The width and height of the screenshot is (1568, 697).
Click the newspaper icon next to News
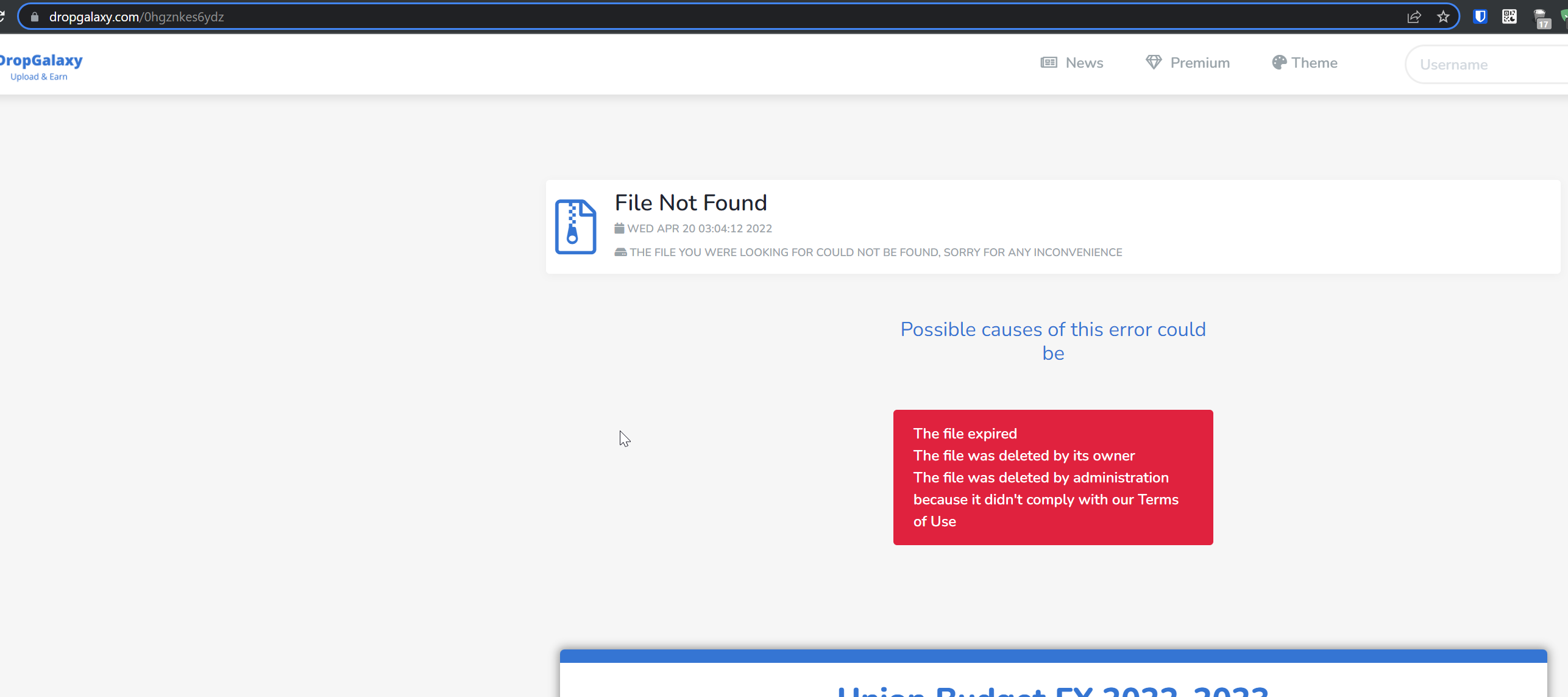1049,62
